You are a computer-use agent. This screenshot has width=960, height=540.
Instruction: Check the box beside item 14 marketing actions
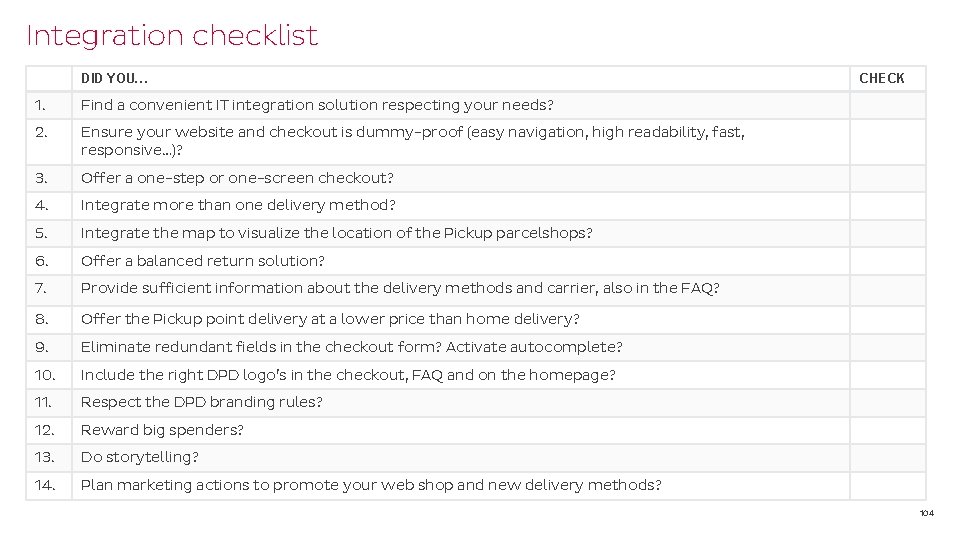[x=888, y=485]
